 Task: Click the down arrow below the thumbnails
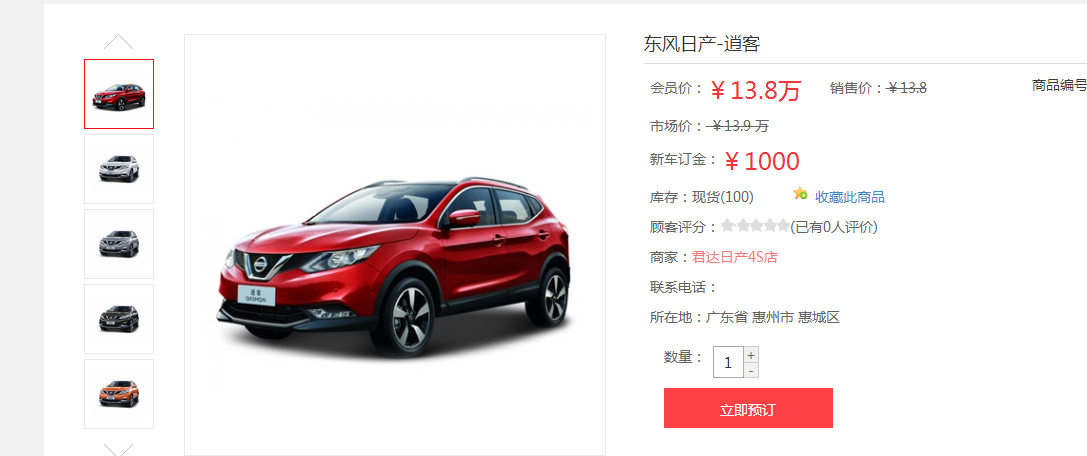119,449
